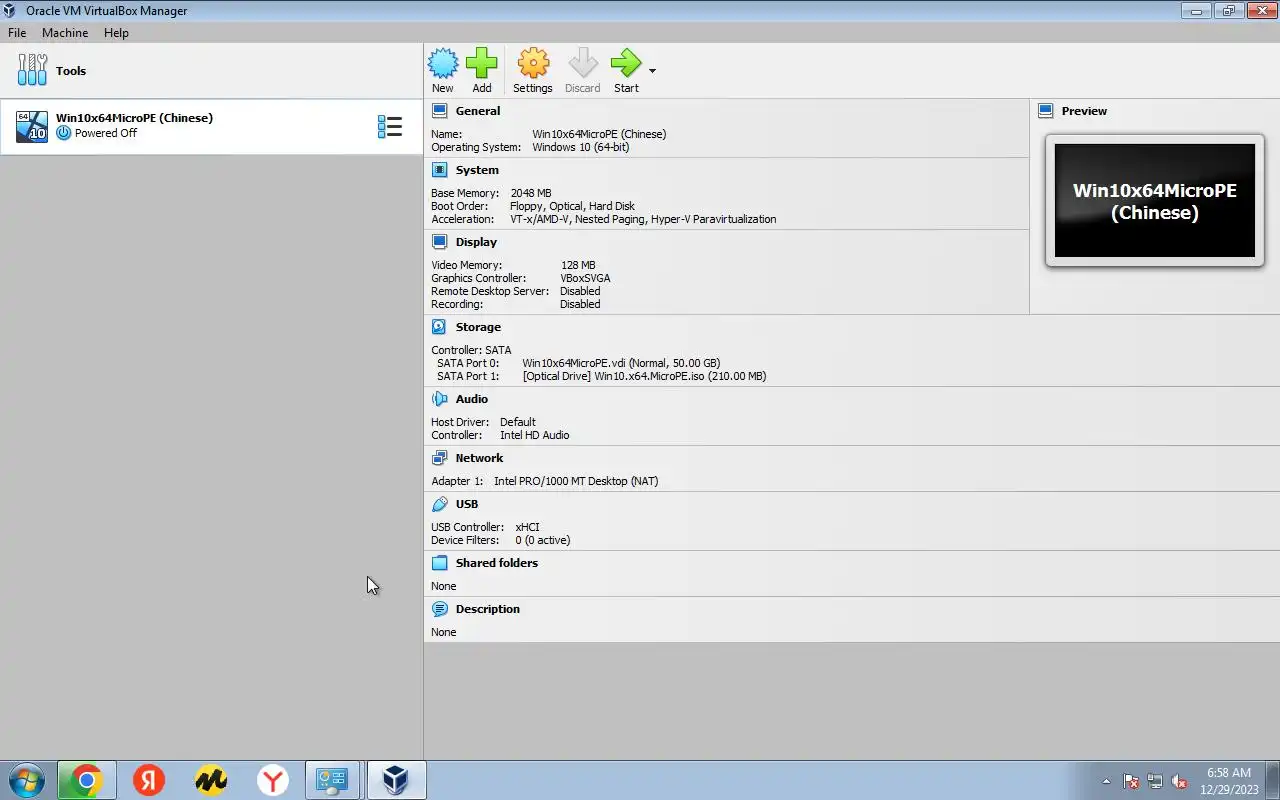Click the Storage section disk icon
This screenshot has height=800, width=1280.
pyautogui.click(x=439, y=327)
